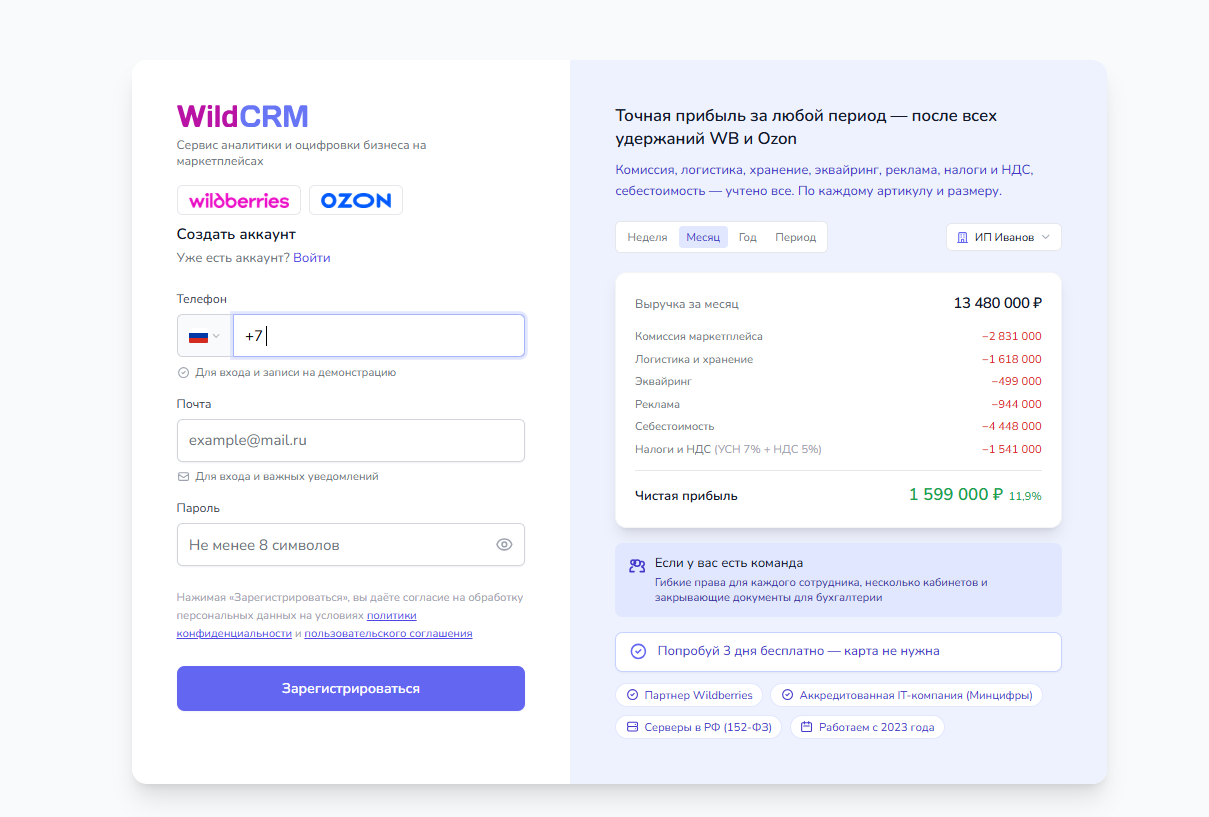Toggle password visibility eye icon
Image resolution: width=1209 pixels, height=817 pixels.
(504, 545)
